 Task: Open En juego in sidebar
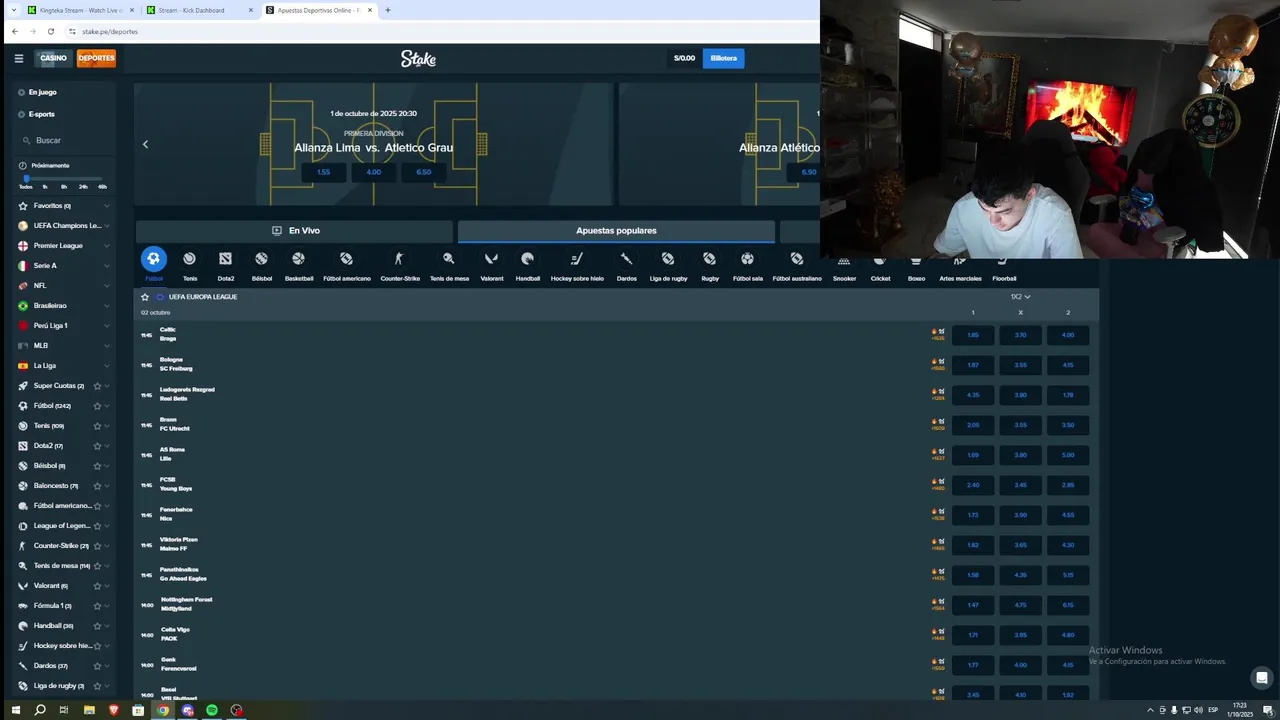click(42, 92)
